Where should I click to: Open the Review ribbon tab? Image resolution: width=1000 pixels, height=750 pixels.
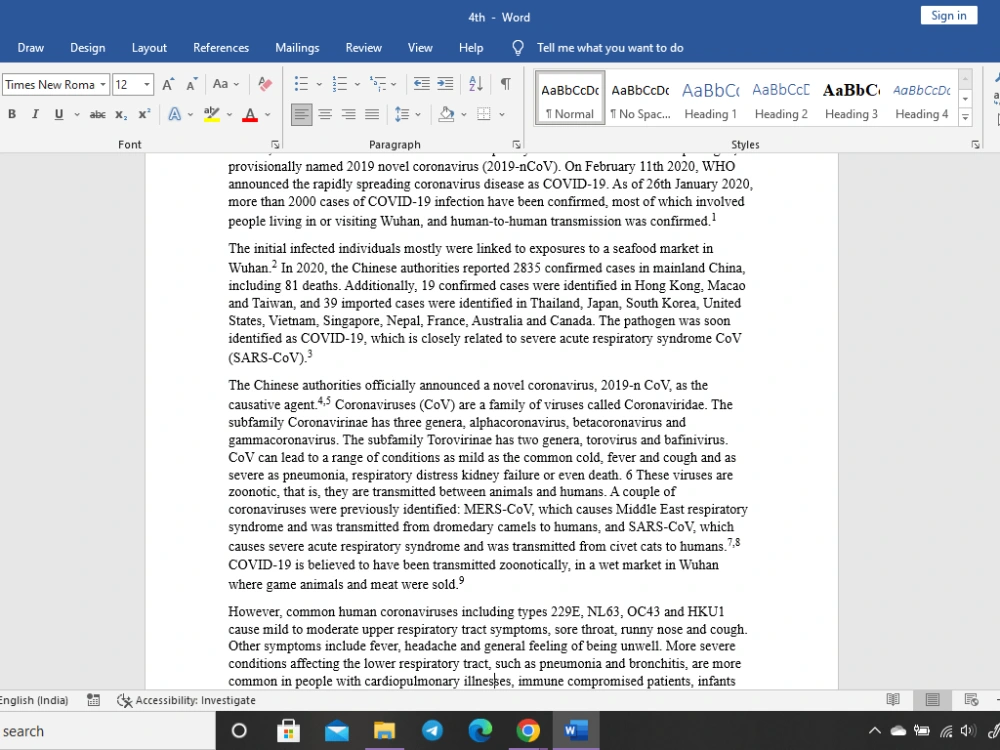(x=364, y=48)
